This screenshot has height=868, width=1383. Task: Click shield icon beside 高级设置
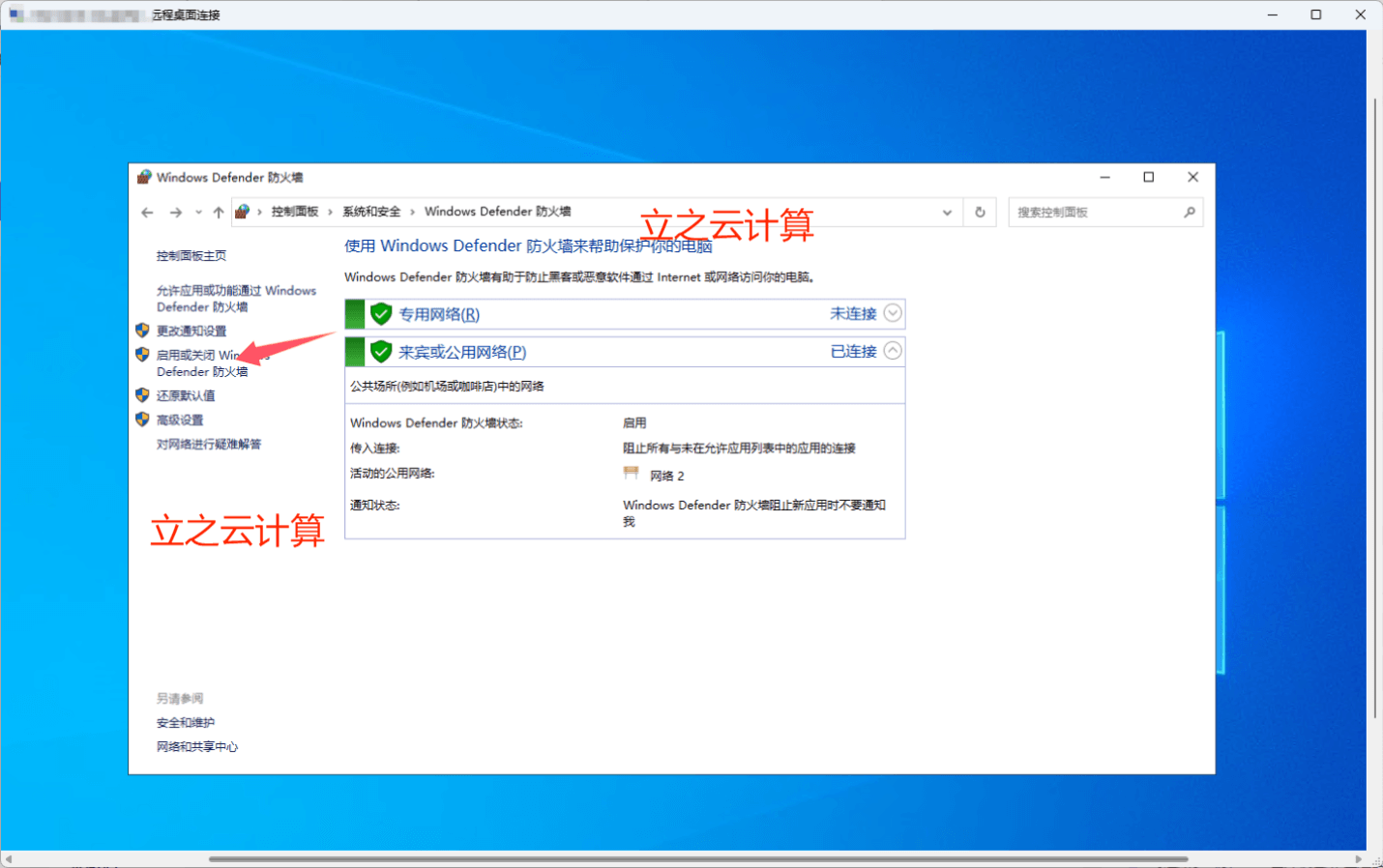point(142,420)
